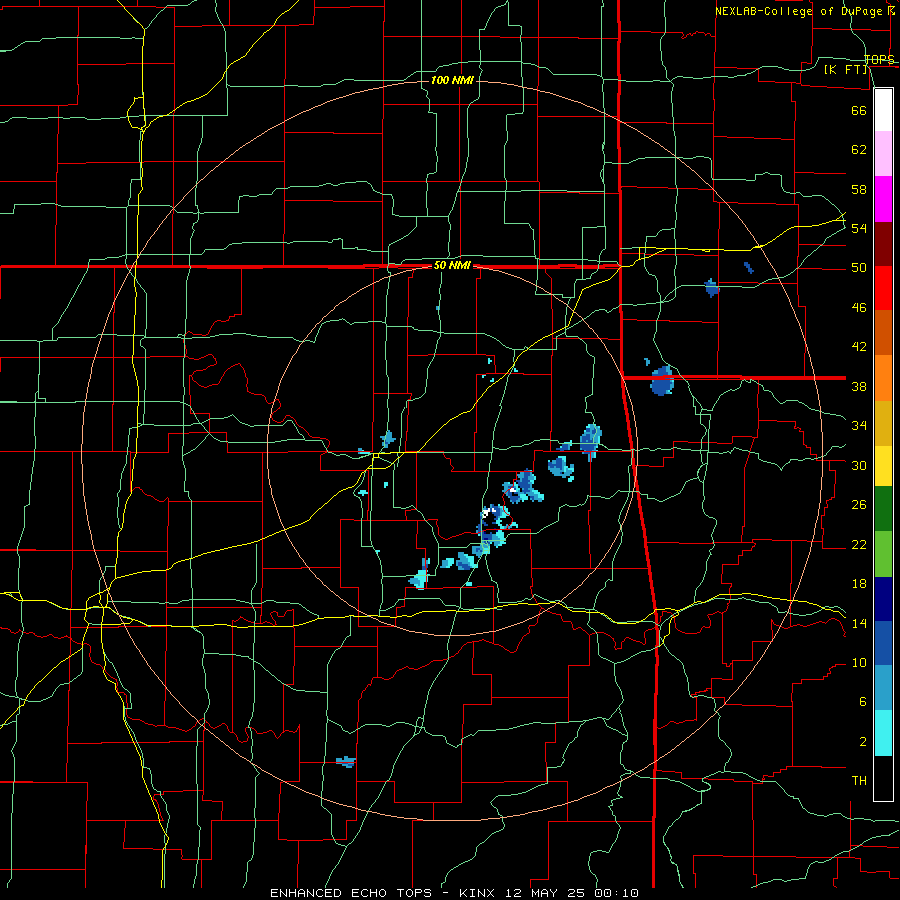The width and height of the screenshot is (900, 900).
Task: Click the legend value '38'
Action: [x=859, y=386]
